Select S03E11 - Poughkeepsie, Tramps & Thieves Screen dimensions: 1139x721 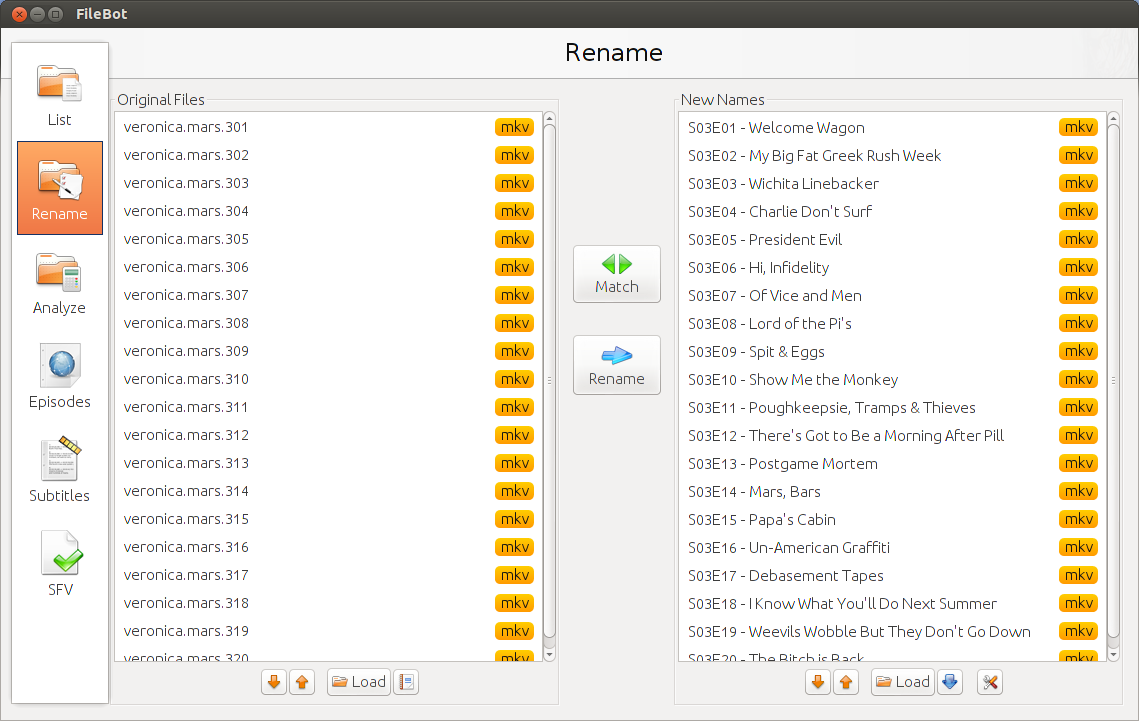(892, 407)
